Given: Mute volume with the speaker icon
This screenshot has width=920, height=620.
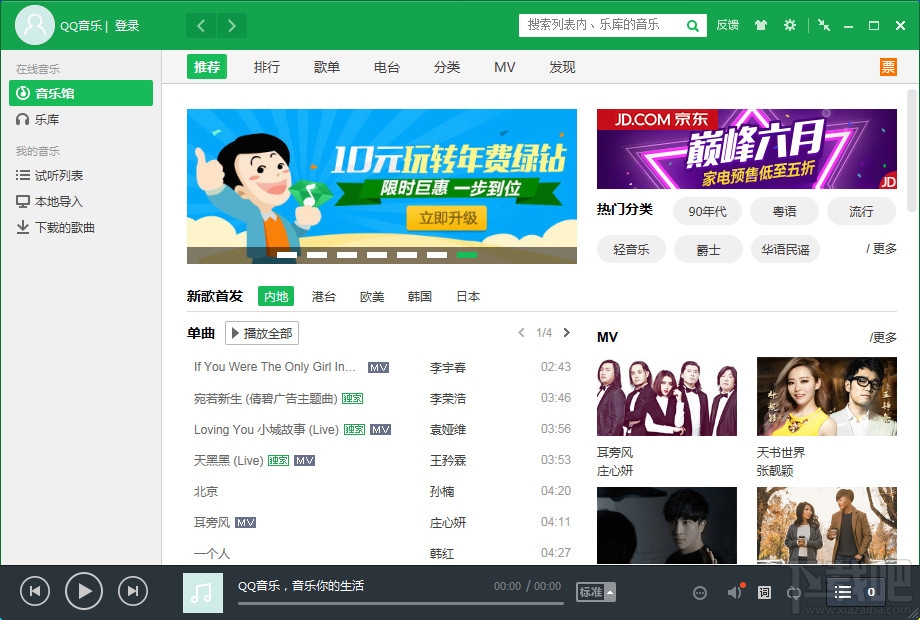Looking at the screenshot, I should tap(735, 592).
